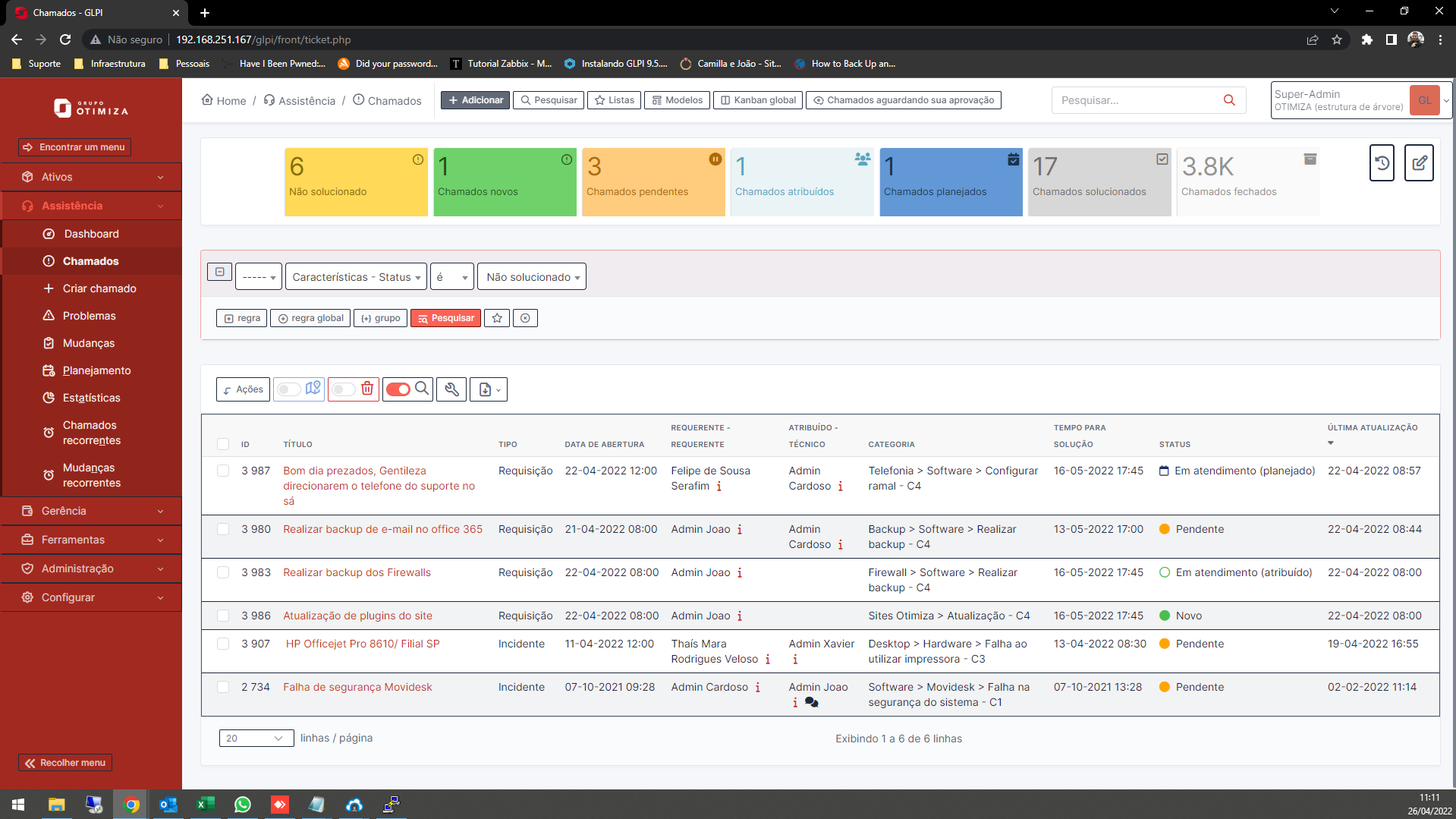Click the Modelos icon button
Viewport: 1456px width, 819px height.
[x=676, y=99]
